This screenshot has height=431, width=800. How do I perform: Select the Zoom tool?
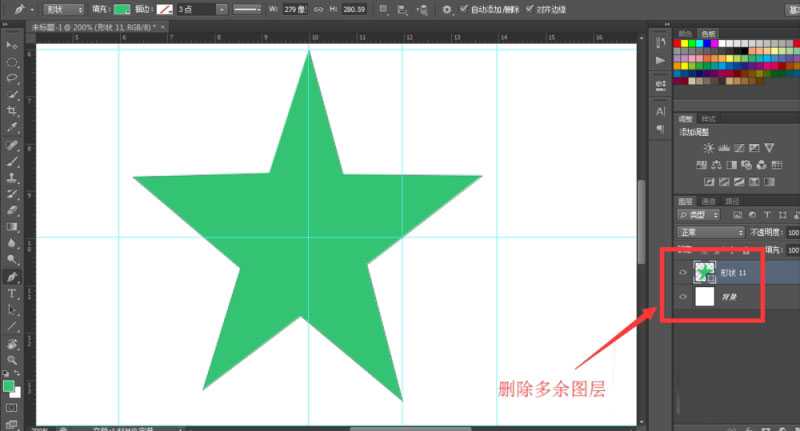(12, 361)
